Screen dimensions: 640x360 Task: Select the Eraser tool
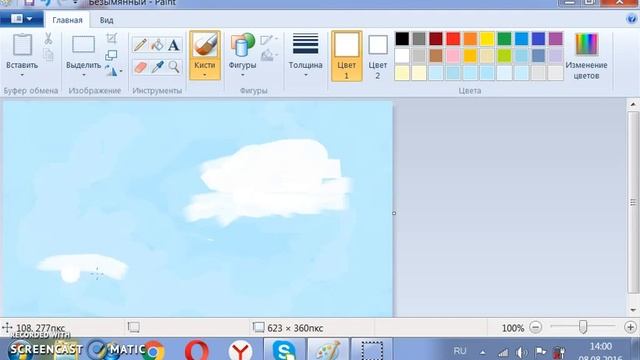point(140,67)
